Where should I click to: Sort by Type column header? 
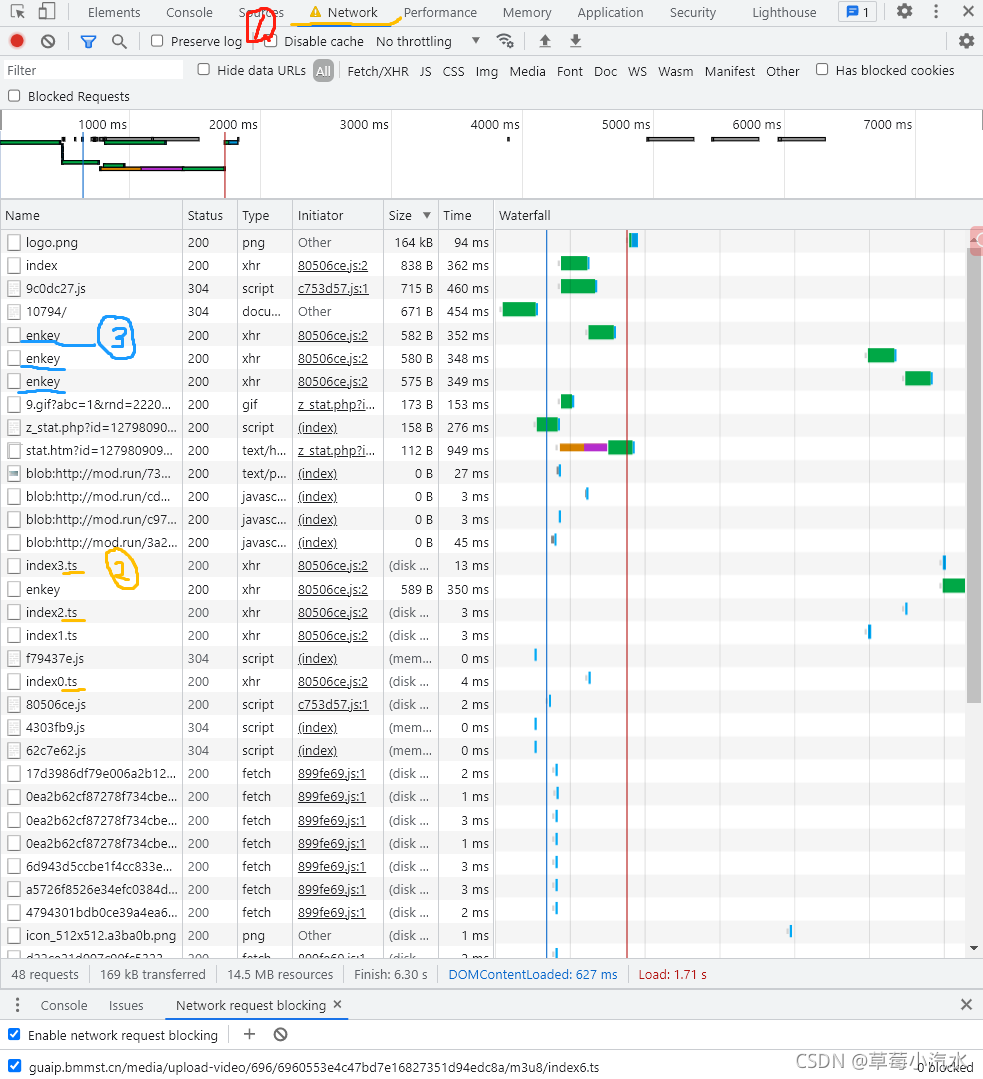[x=265, y=215]
